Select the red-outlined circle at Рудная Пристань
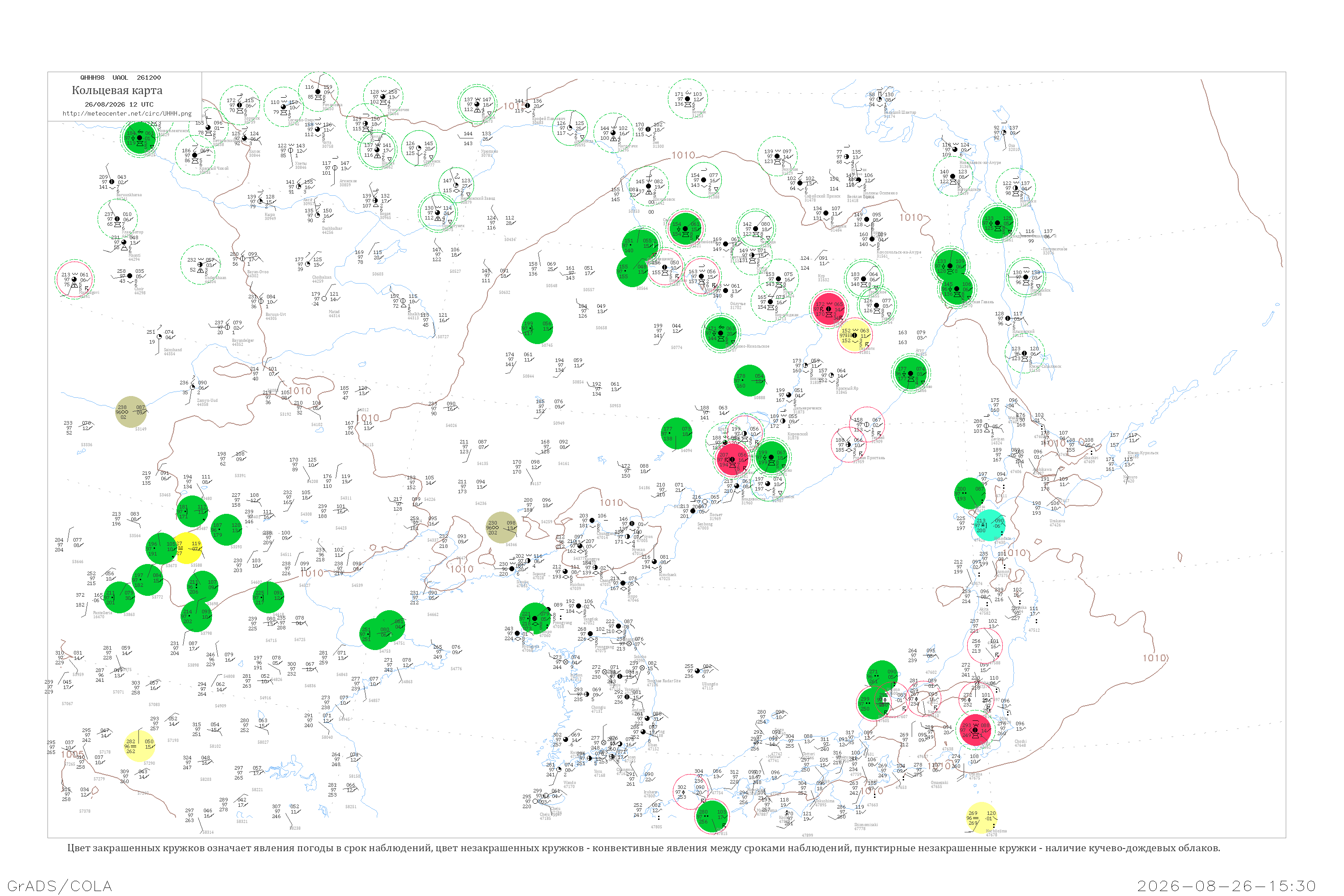This screenshot has width=1344, height=896. coord(848,444)
